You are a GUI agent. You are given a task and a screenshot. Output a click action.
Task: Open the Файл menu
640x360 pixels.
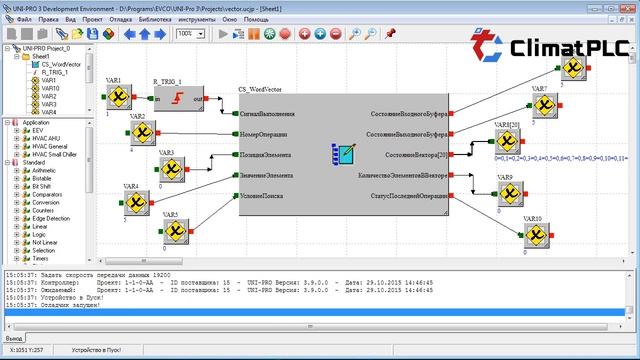click(x=24, y=19)
